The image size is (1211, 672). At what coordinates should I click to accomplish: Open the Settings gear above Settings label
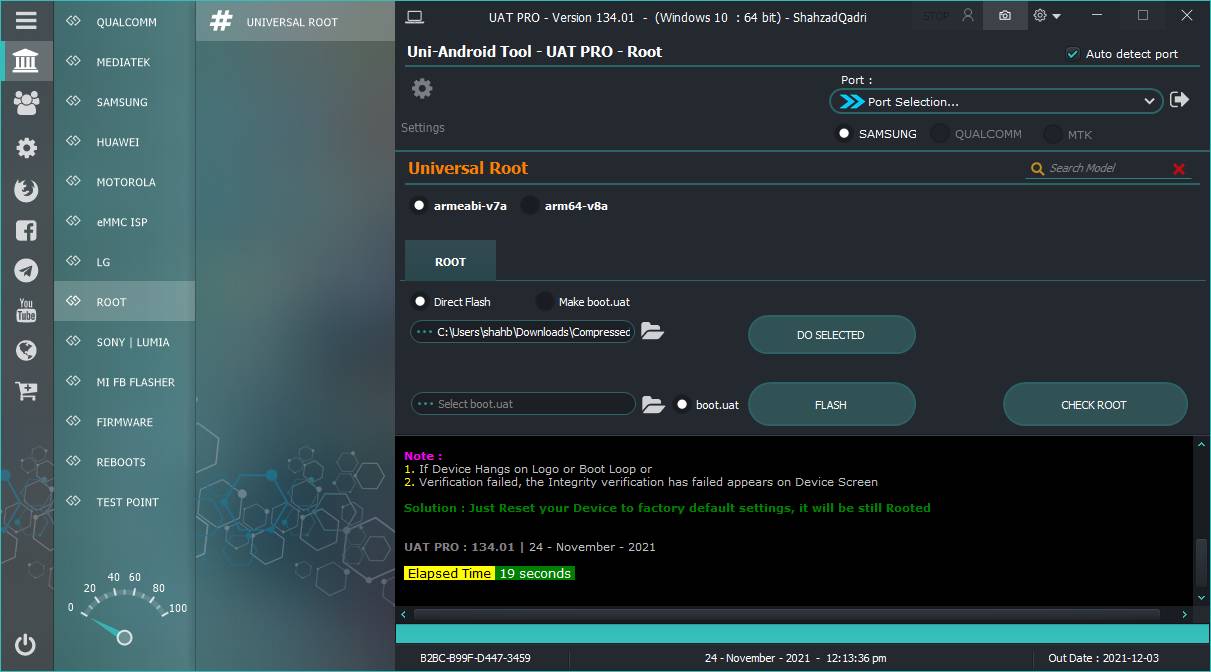point(422,89)
